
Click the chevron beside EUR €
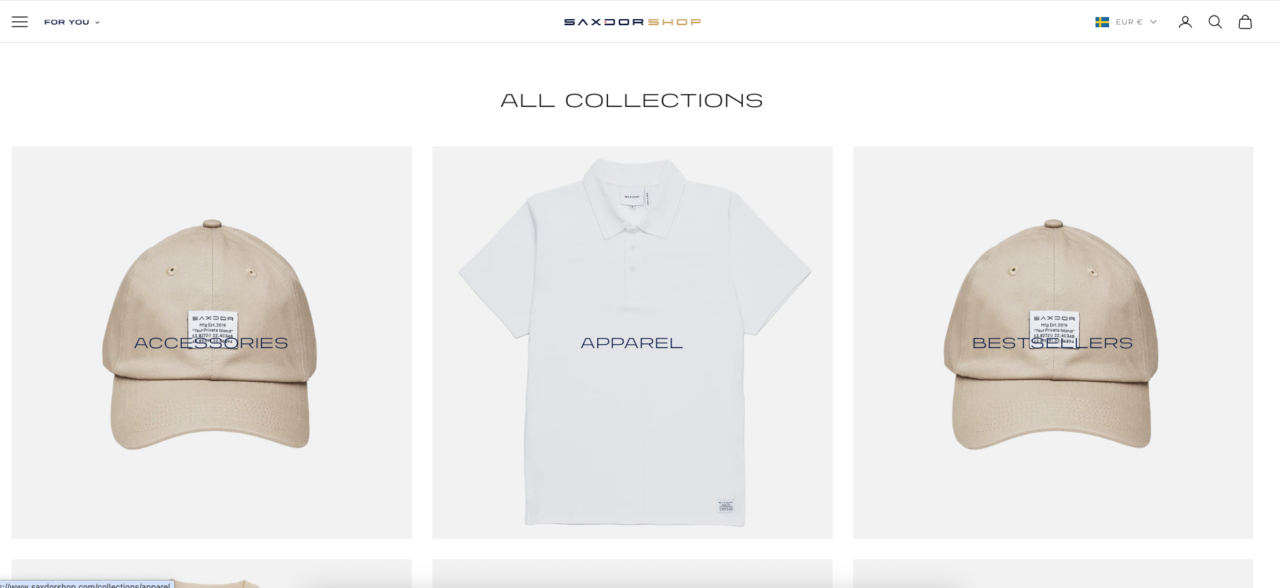point(1153,22)
